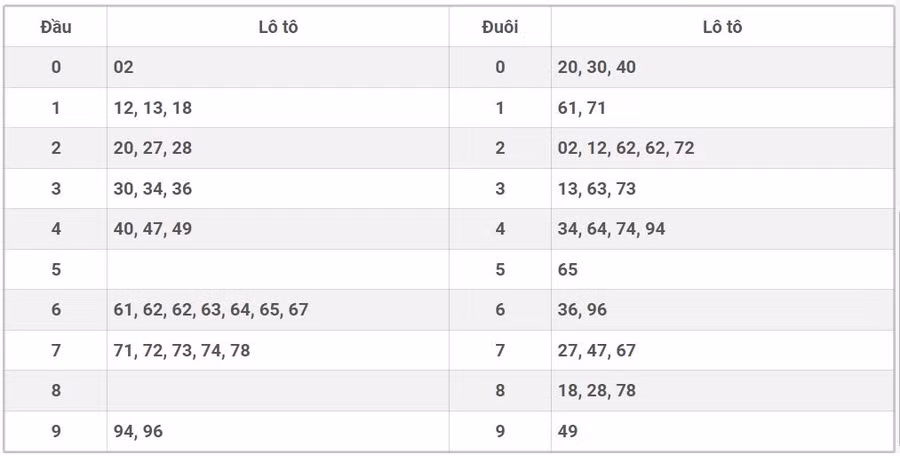The width and height of the screenshot is (900, 456).
Task: Click the Đầu column header
Action: [x=56, y=27]
